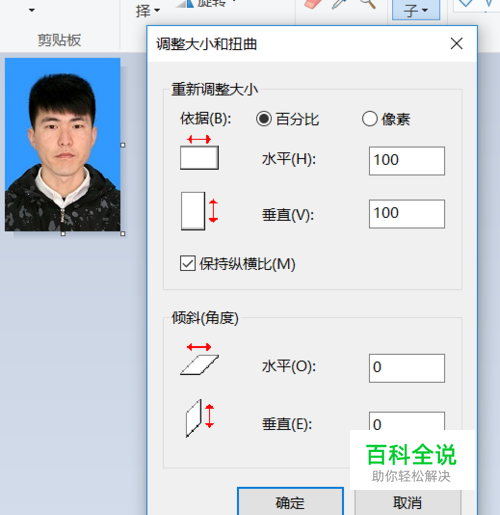Select the color picker tool in Paint
The width and height of the screenshot is (500, 515).
[x=339, y=4]
